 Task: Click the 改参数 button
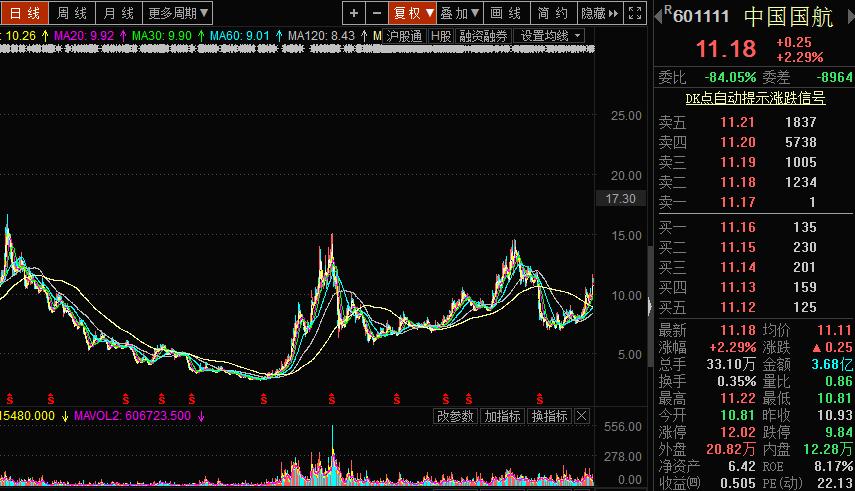(455, 416)
